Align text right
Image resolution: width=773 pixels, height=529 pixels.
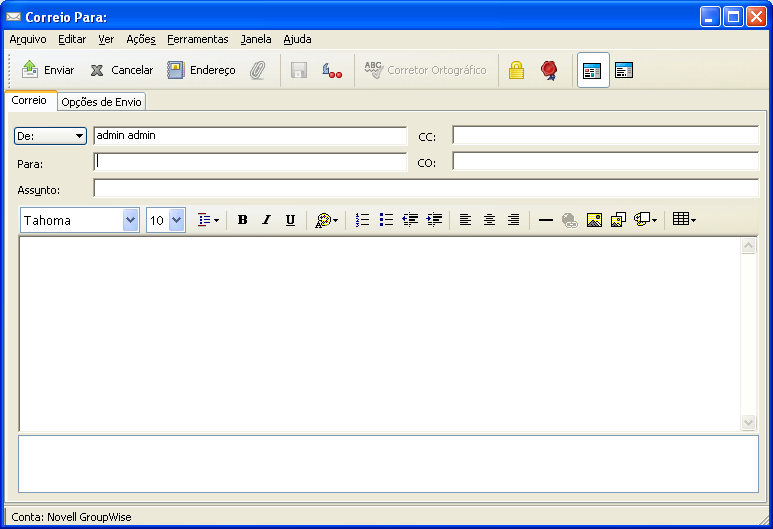tap(513, 220)
